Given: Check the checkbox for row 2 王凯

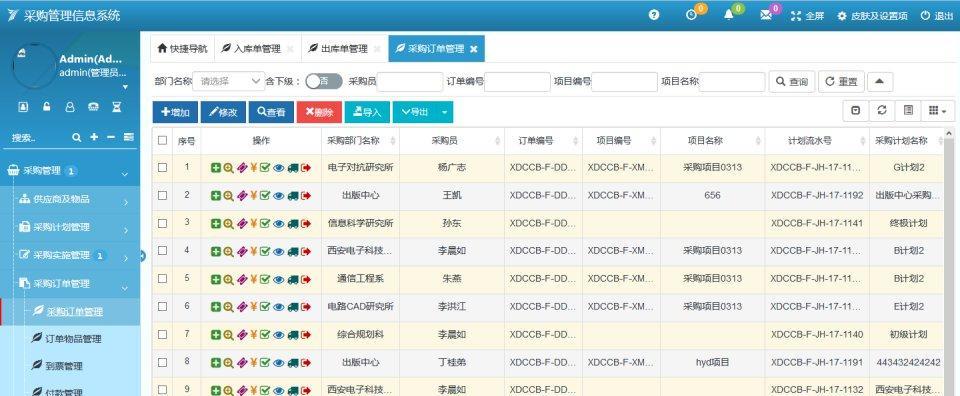Looking at the screenshot, I should [162, 195].
